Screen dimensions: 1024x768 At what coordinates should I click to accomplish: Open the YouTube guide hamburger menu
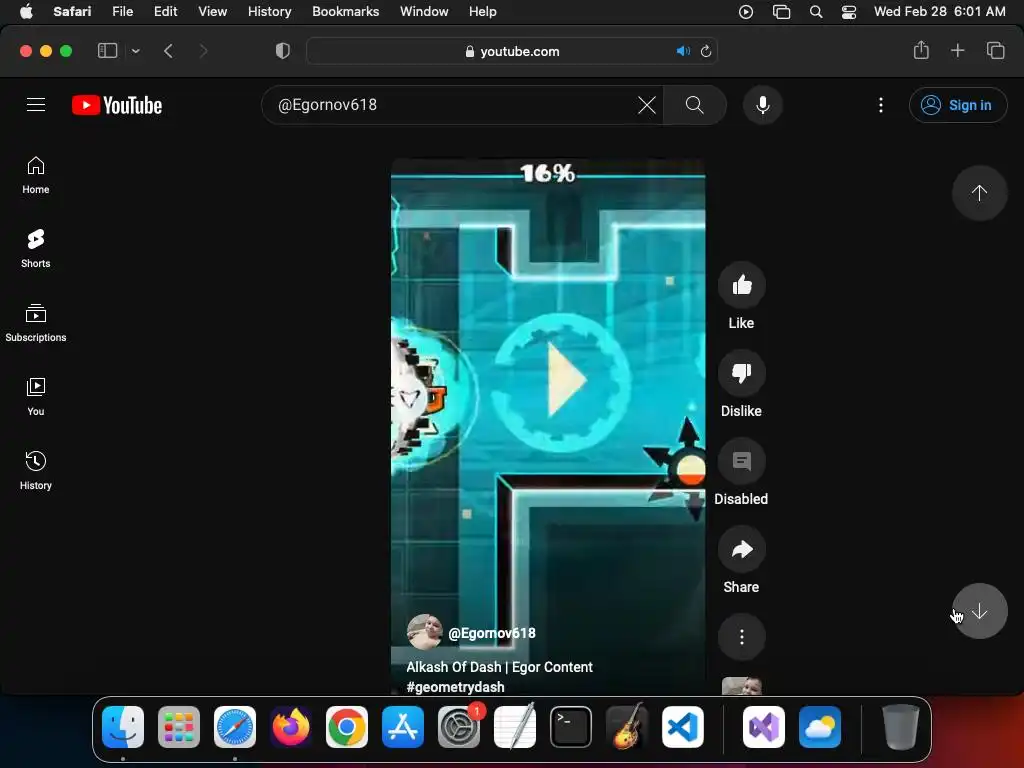point(36,104)
